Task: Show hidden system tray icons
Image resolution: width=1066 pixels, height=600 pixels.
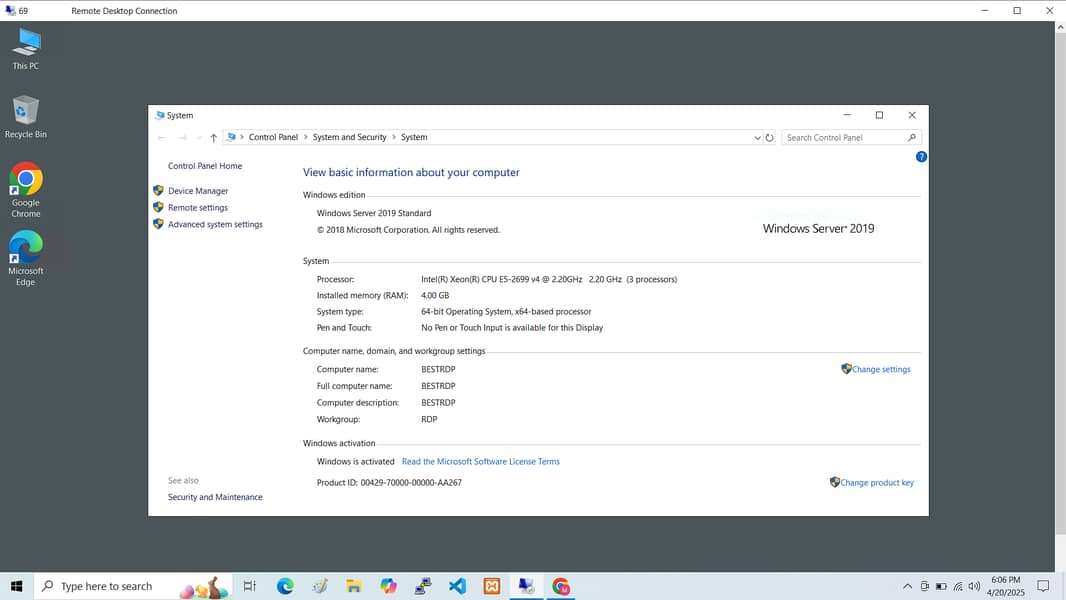Action: coord(908,586)
